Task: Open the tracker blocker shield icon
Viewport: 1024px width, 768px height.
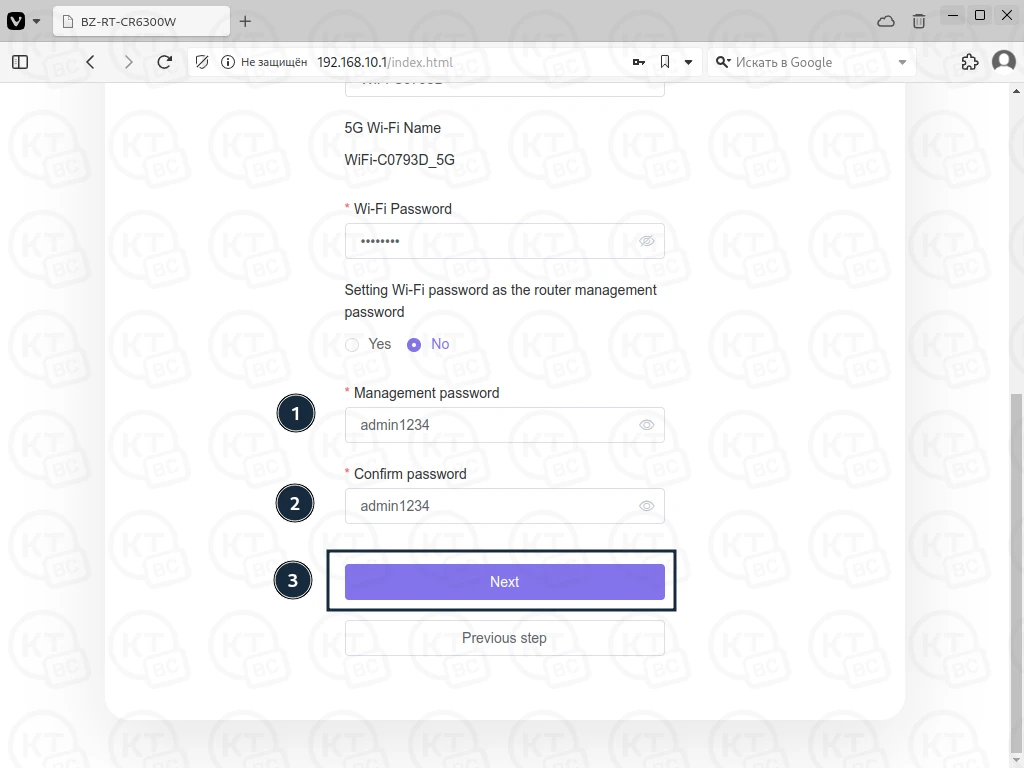Action: point(202,62)
